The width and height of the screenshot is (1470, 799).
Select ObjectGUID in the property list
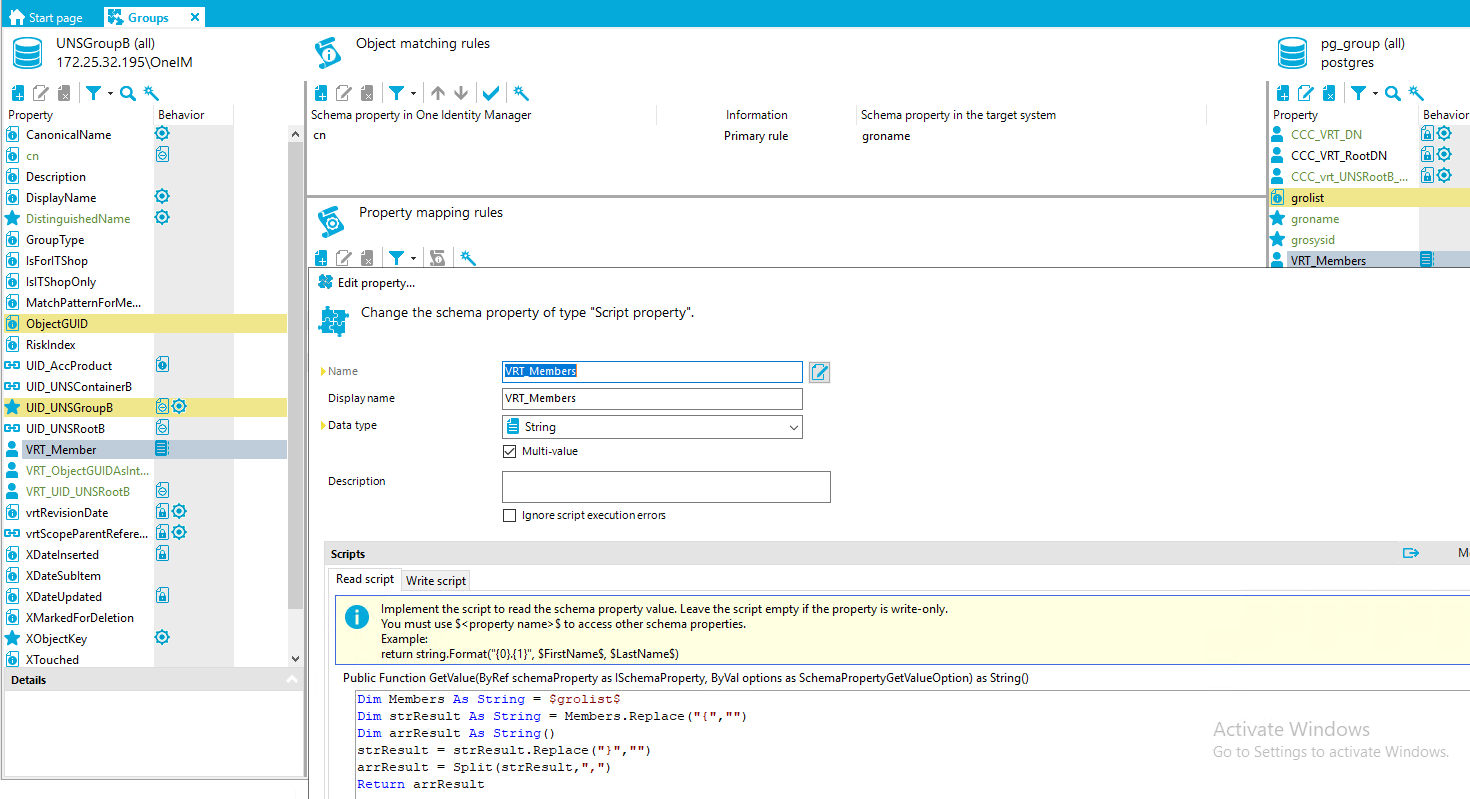(x=57, y=324)
